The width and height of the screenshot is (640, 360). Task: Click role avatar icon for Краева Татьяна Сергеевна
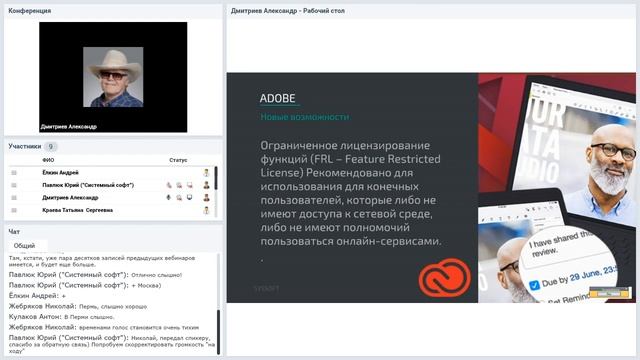[x=207, y=210]
